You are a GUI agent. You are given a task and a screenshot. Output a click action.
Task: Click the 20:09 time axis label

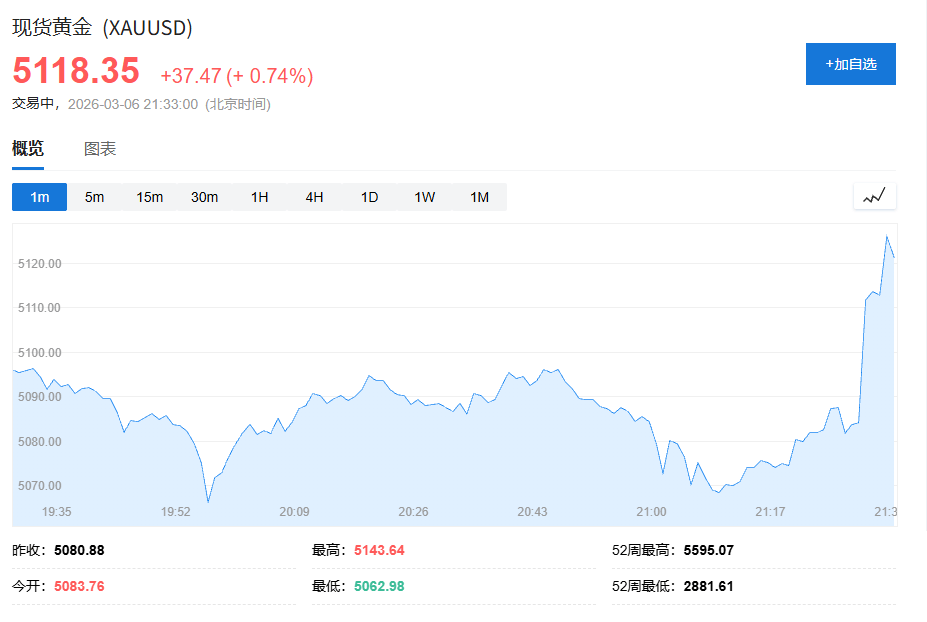294,512
